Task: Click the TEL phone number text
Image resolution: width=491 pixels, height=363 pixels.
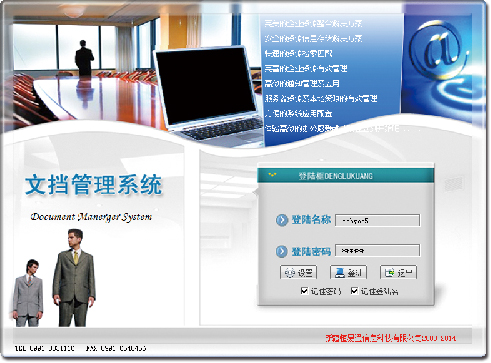Action: (x=45, y=348)
